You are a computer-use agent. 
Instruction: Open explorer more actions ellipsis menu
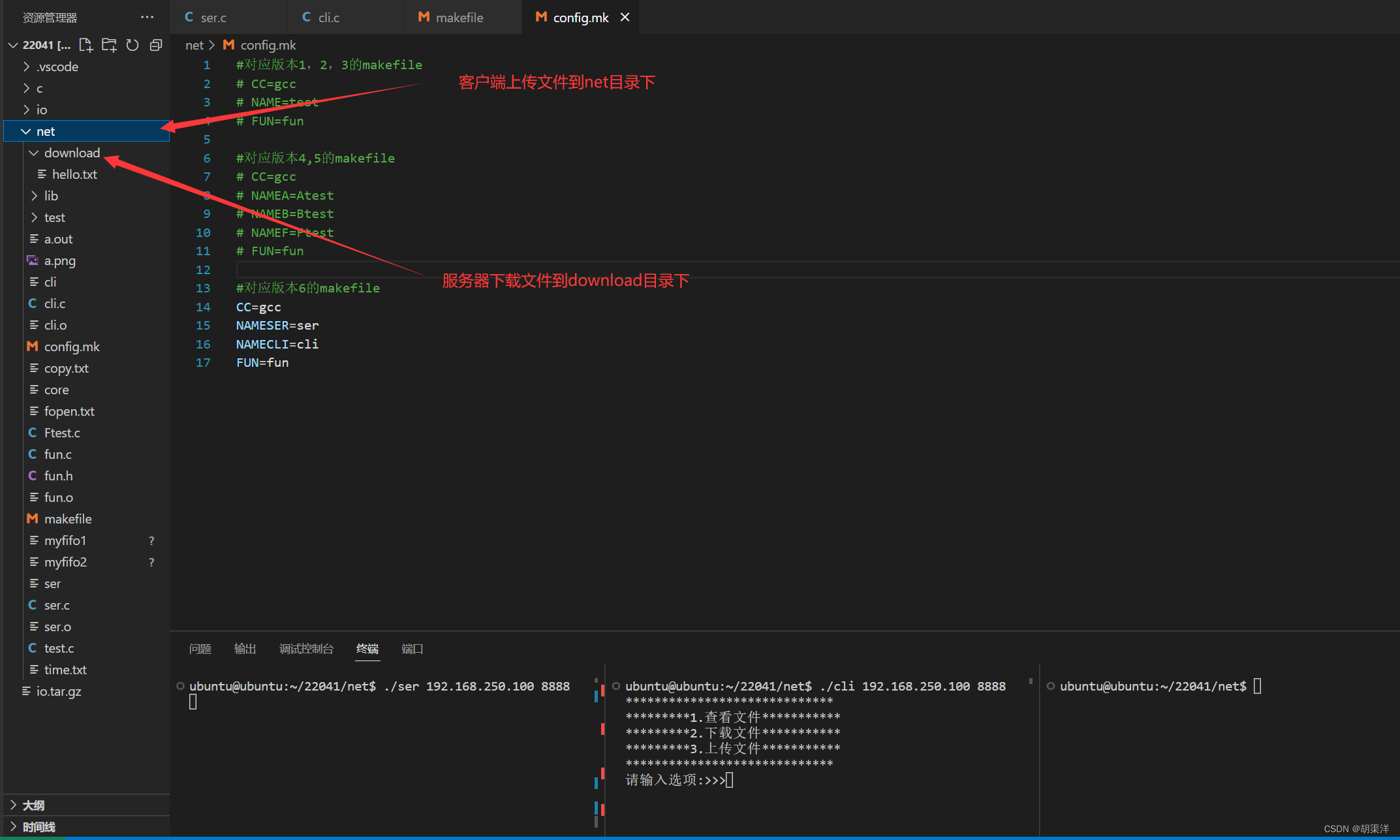(x=147, y=17)
